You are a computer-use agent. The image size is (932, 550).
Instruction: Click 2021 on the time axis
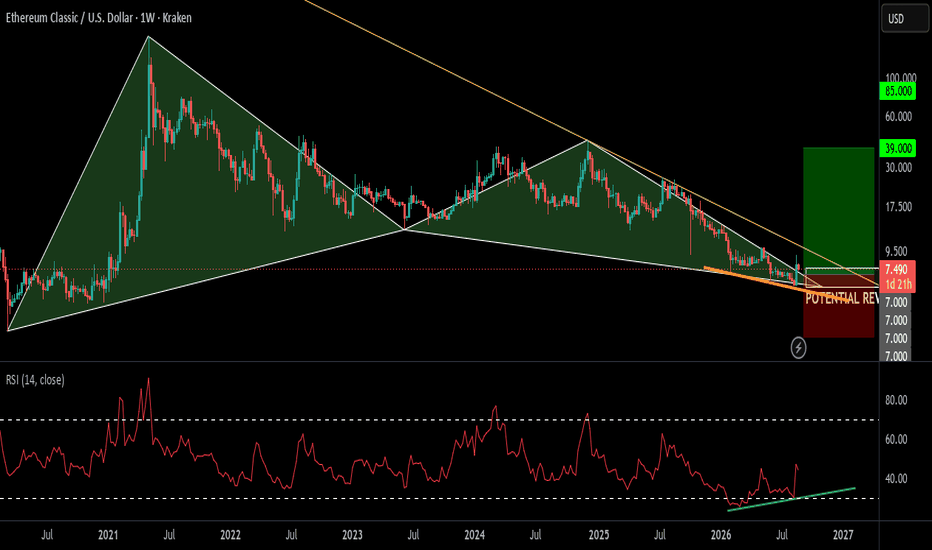(108, 535)
